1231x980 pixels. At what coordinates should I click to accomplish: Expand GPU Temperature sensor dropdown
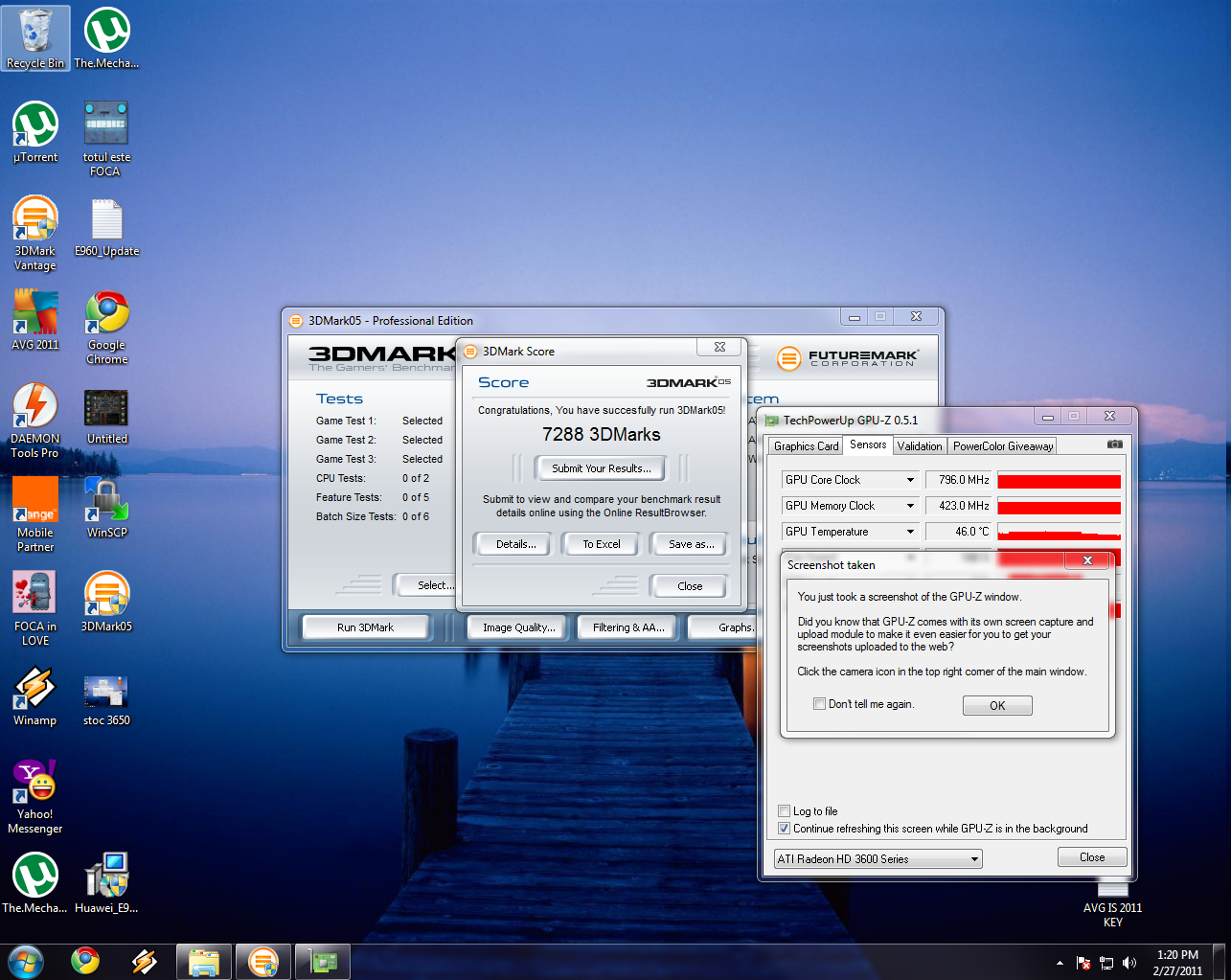[x=910, y=532]
